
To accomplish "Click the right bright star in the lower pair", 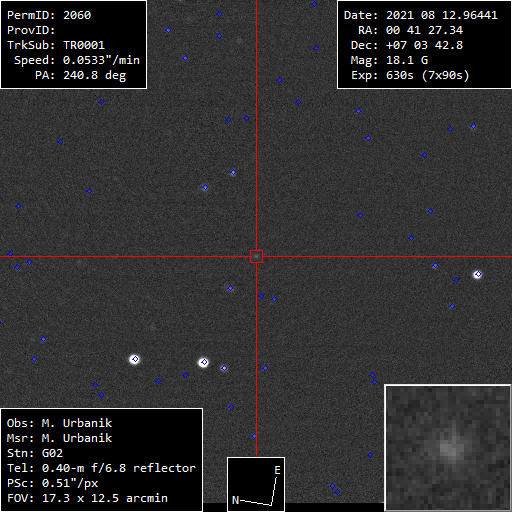I will coord(204,362).
